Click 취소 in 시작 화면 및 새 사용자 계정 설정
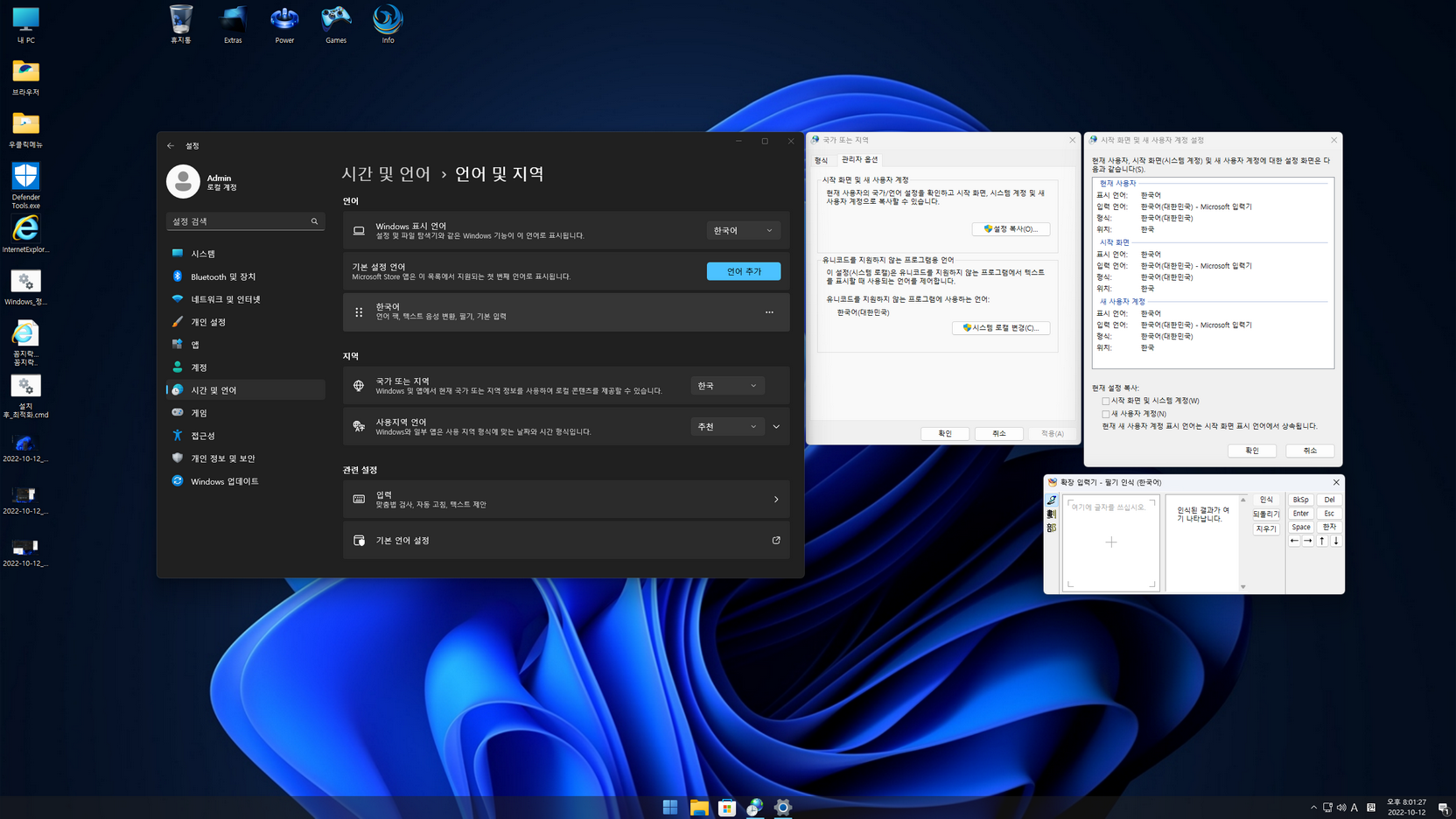 tap(1310, 451)
